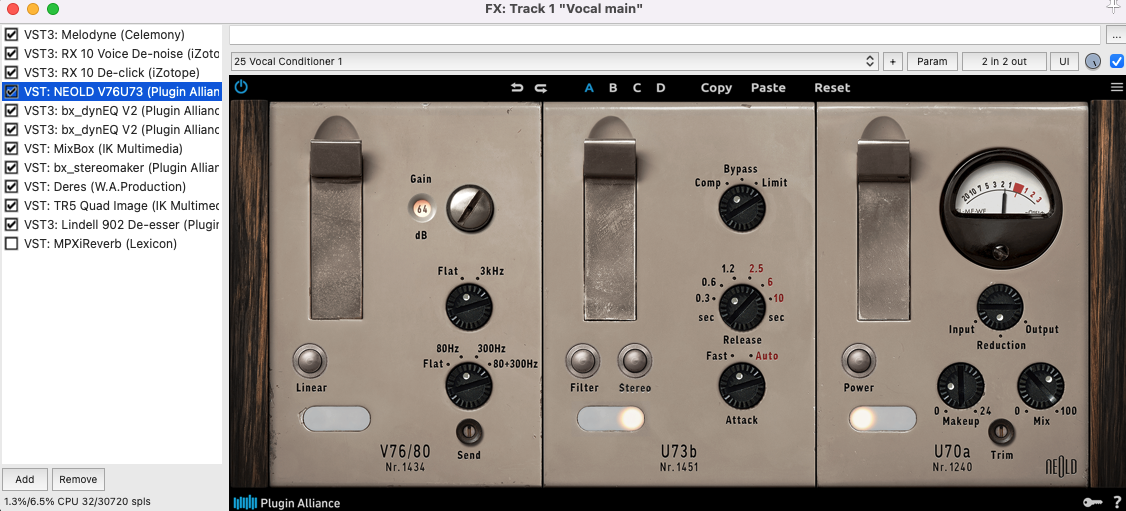Flip the Send toggle switch
Screen dimensions: 1126x511
click(x=469, y=431)
